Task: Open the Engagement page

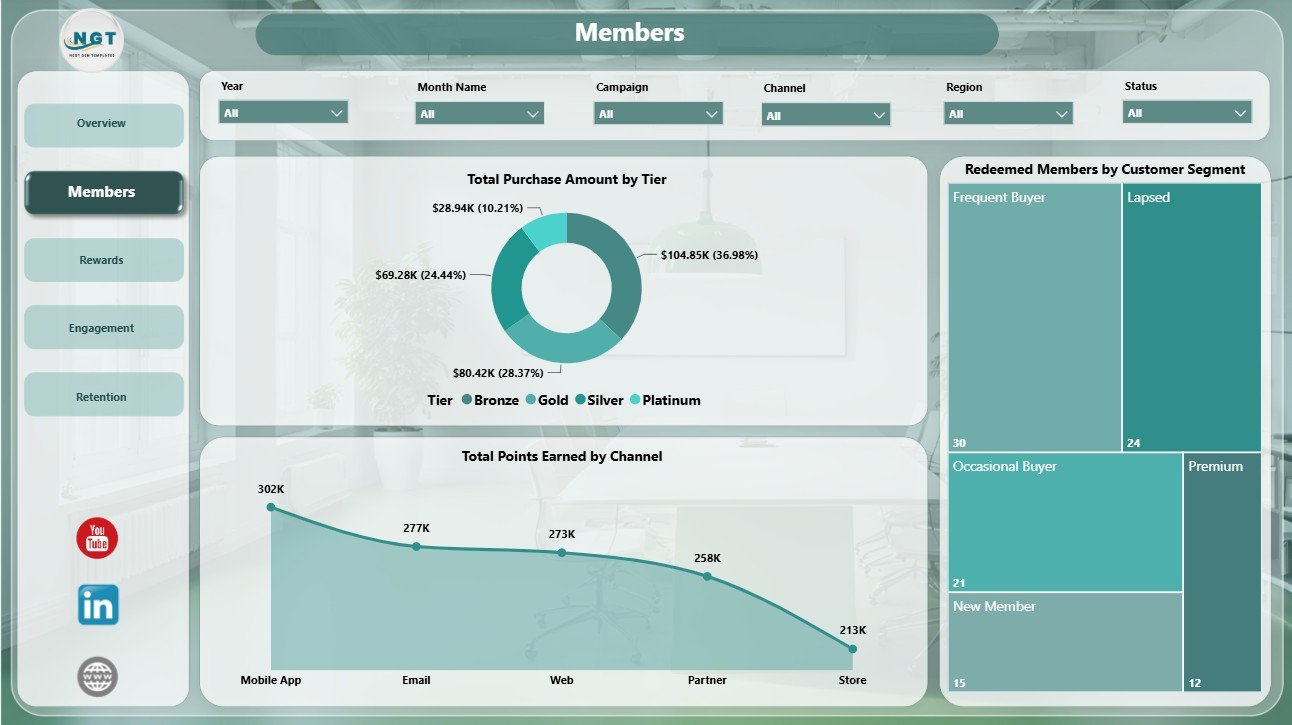Action: click(103, 328)
